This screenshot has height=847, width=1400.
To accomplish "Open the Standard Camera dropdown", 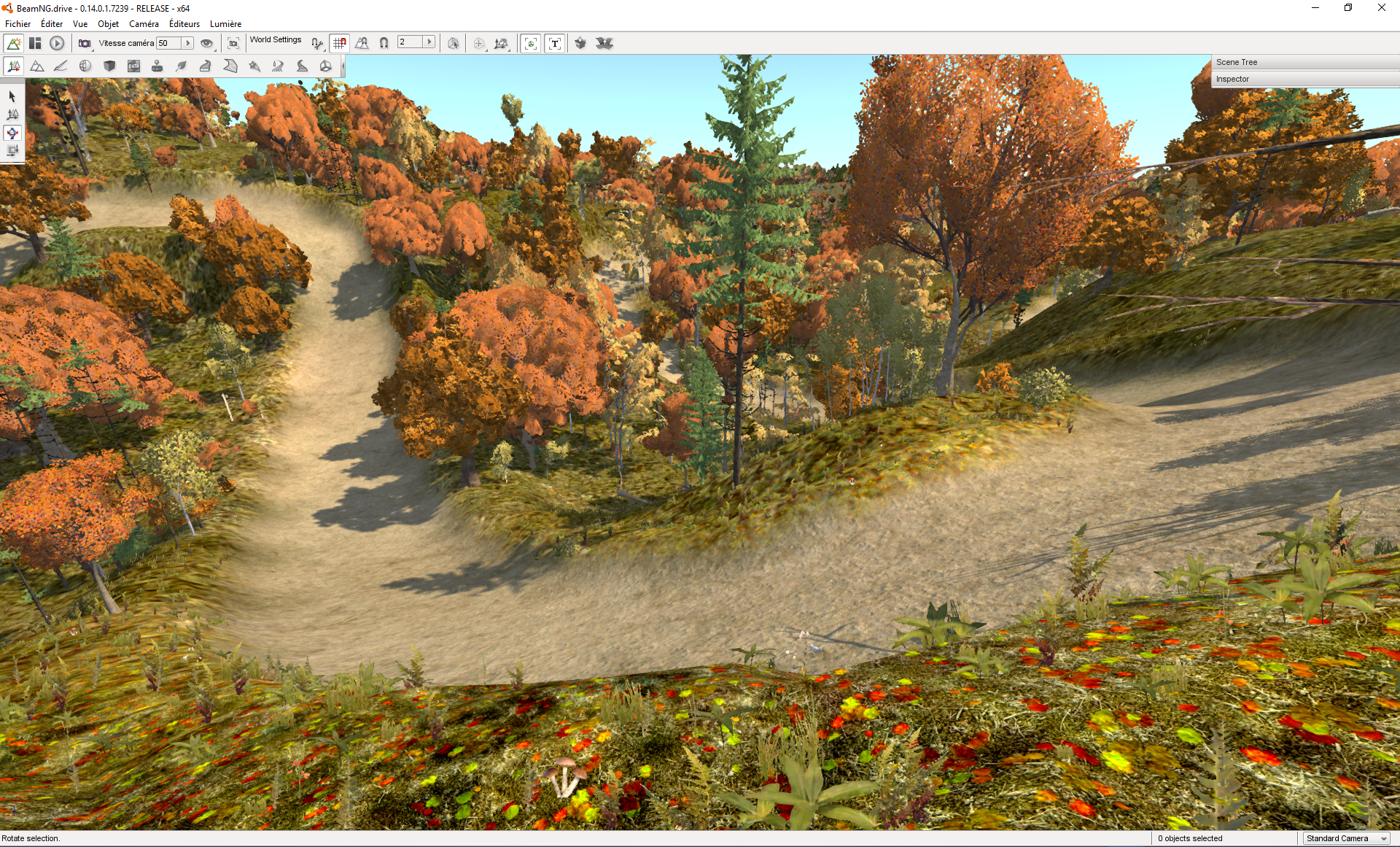I will pos(1346,838).
